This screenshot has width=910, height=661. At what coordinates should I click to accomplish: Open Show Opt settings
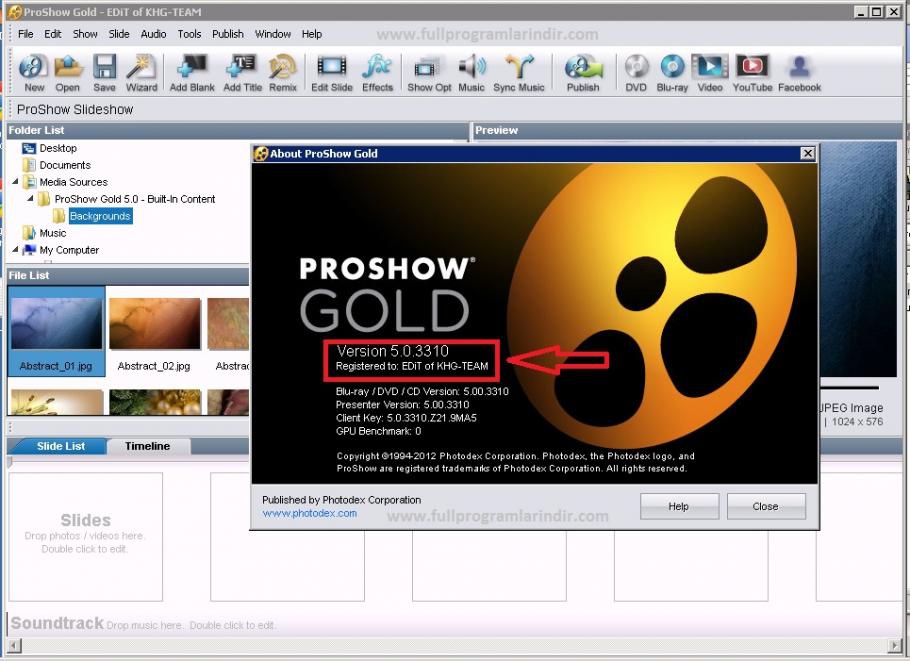[429, 73]
